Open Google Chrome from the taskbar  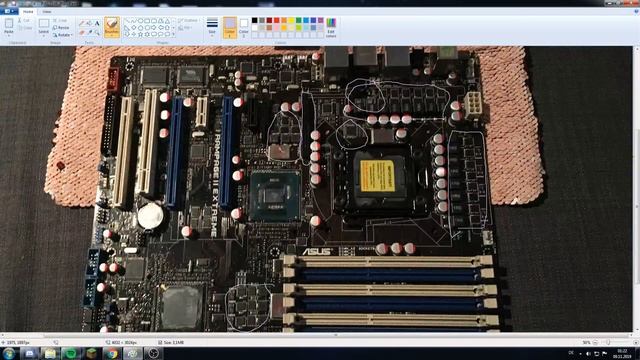pos(112,353)
